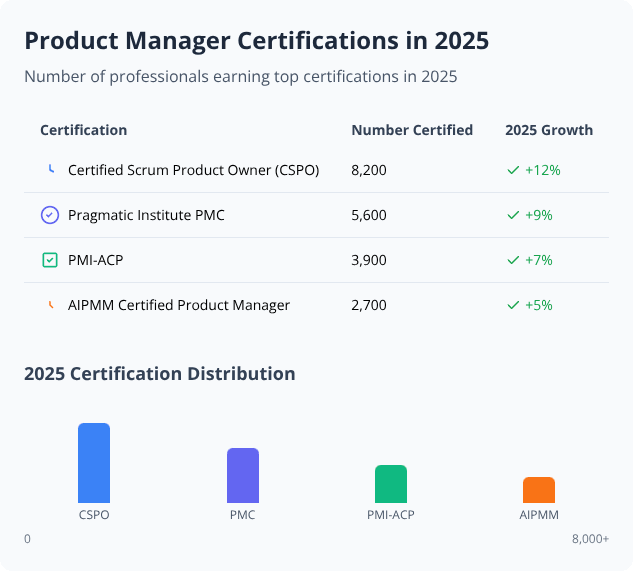
Task: Click the green checkmark next to +5%
Action: click(513, 305)
